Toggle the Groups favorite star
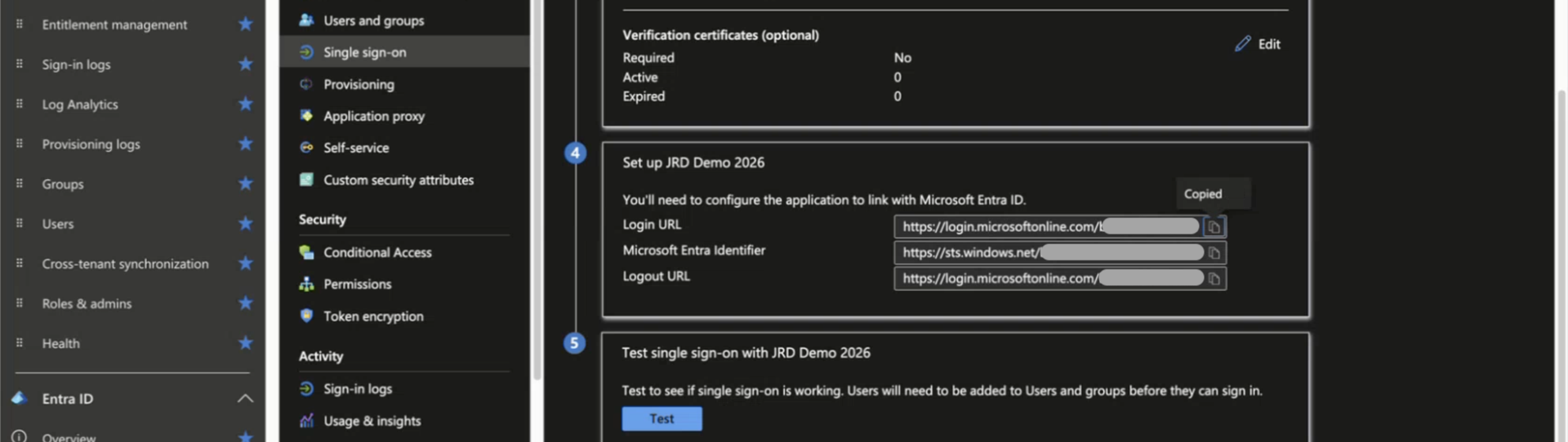 [x=245, y=184]
